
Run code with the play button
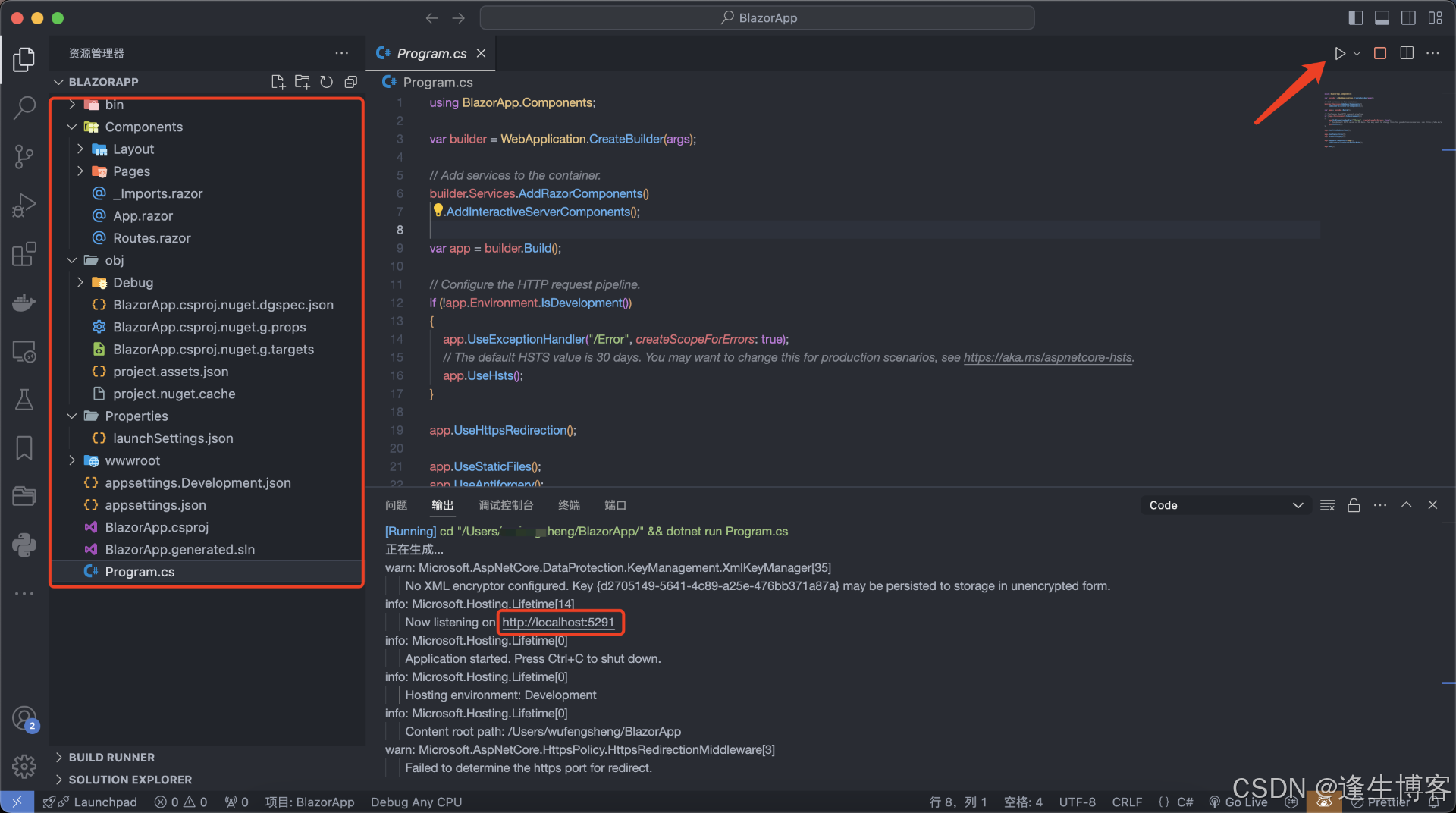point(1340,53)
